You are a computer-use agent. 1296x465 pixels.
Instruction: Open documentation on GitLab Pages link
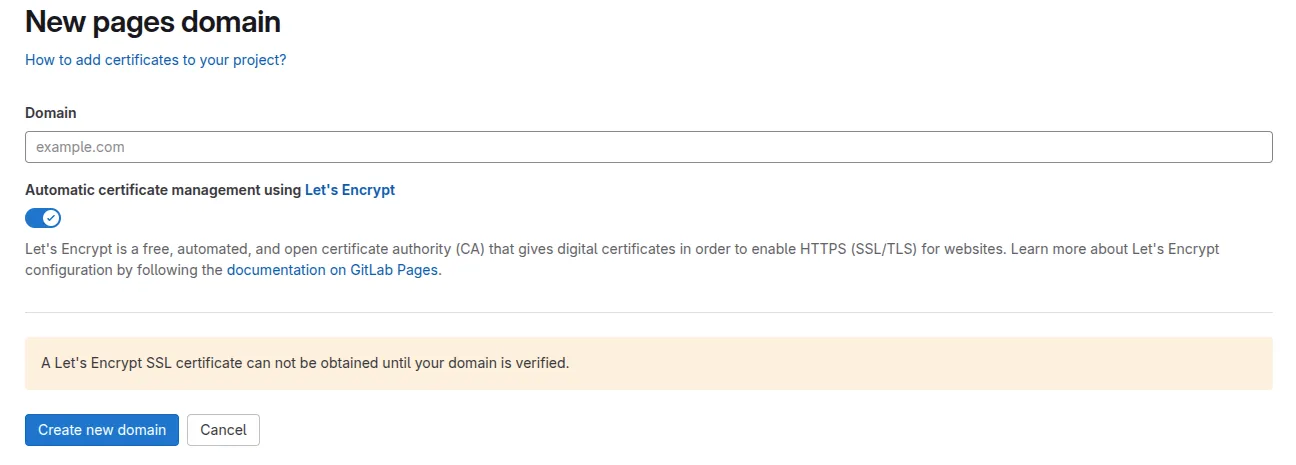point(332,270)
